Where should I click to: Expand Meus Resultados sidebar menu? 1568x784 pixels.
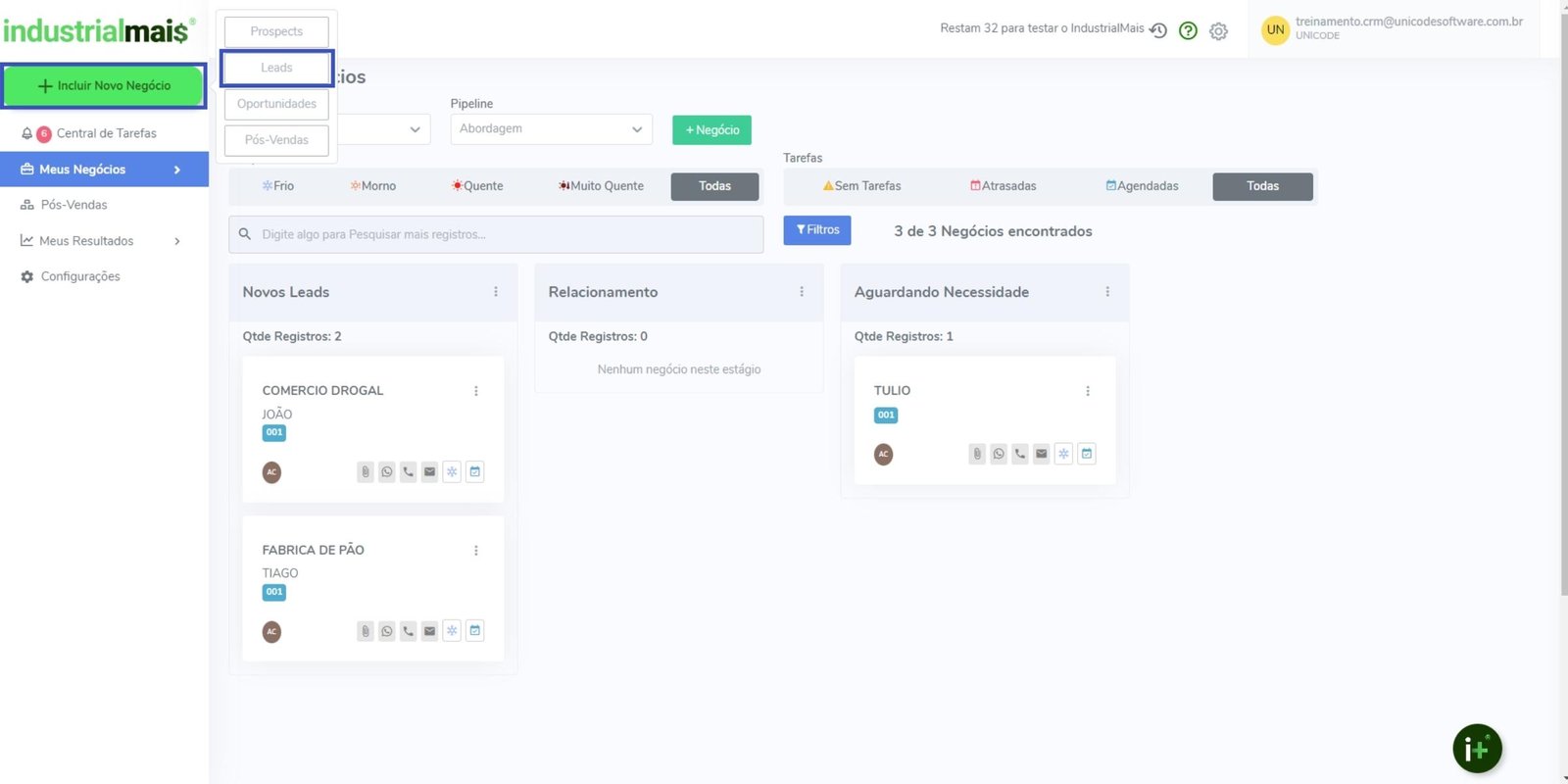point(103,241)
